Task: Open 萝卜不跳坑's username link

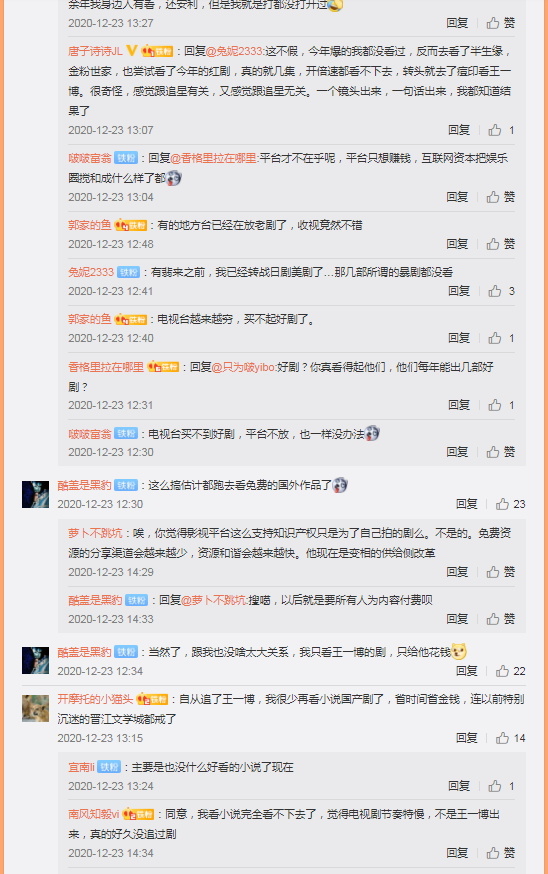Action: pyautogui.click(x=95, y=533)
